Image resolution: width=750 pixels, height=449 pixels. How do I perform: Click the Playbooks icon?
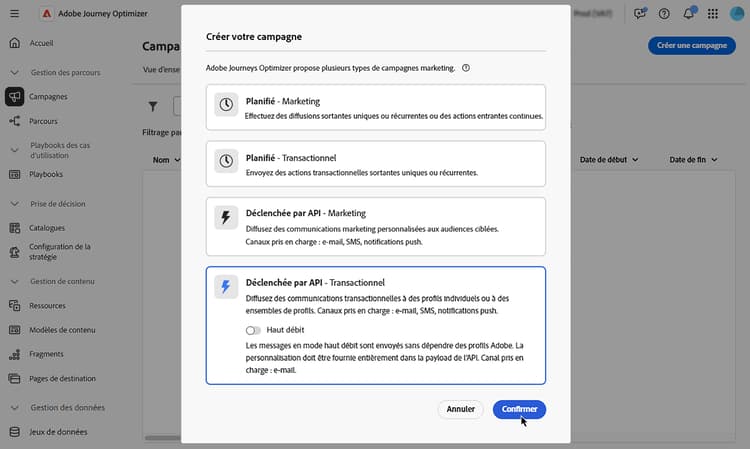[15, 174]
